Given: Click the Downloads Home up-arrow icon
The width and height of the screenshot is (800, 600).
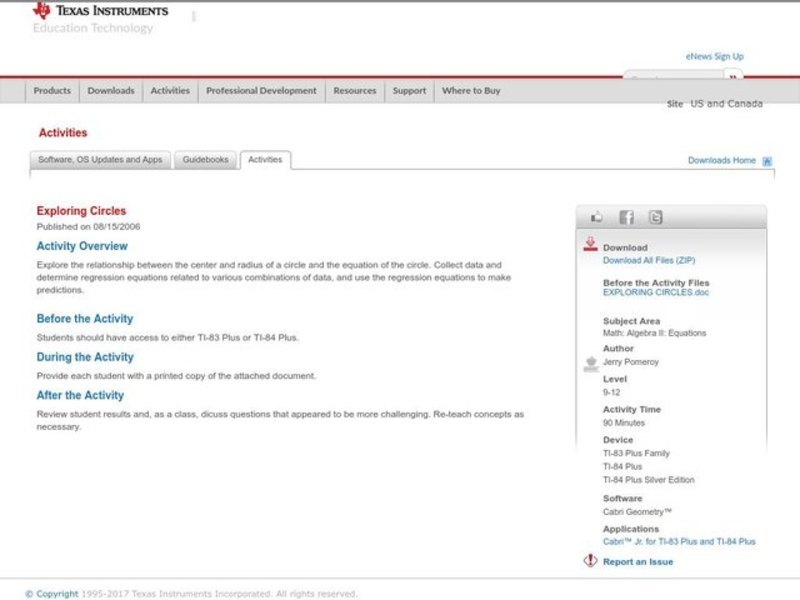Looking at the screenshot, I should pyautogui.click(x=767, y=161).
